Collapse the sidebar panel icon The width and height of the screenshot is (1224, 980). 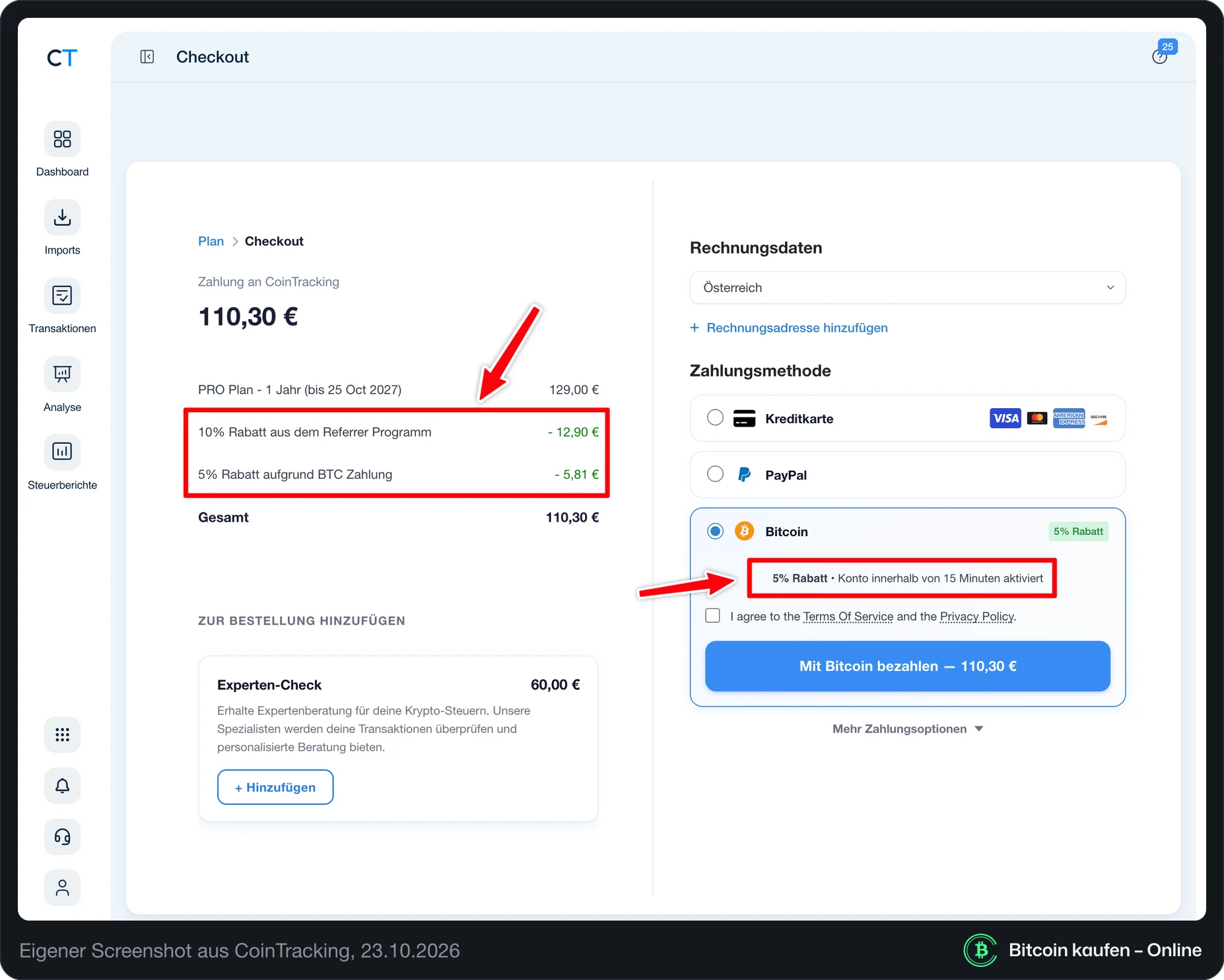click(x=147, y=57)
